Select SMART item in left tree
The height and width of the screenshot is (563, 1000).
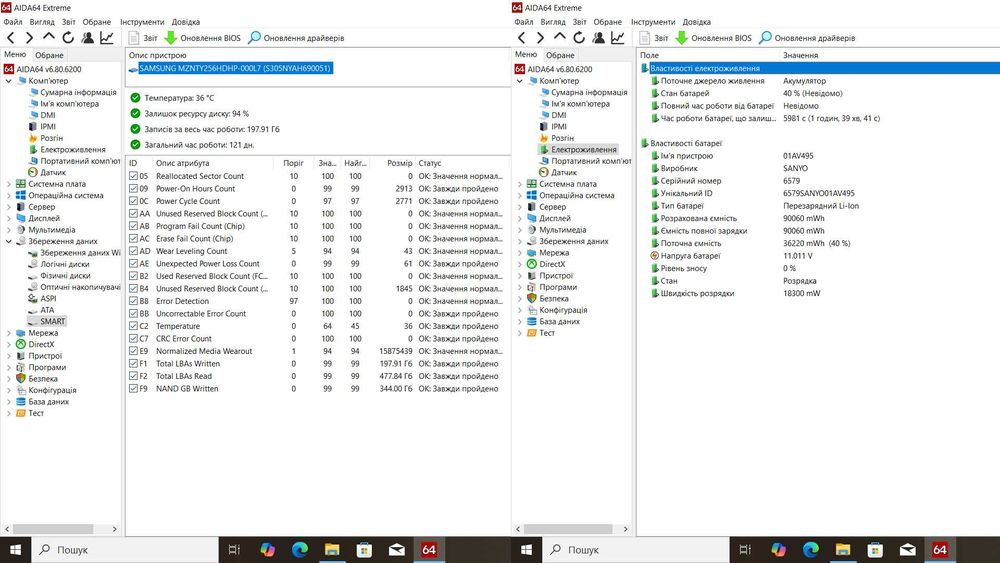click(x=52, y=321)
